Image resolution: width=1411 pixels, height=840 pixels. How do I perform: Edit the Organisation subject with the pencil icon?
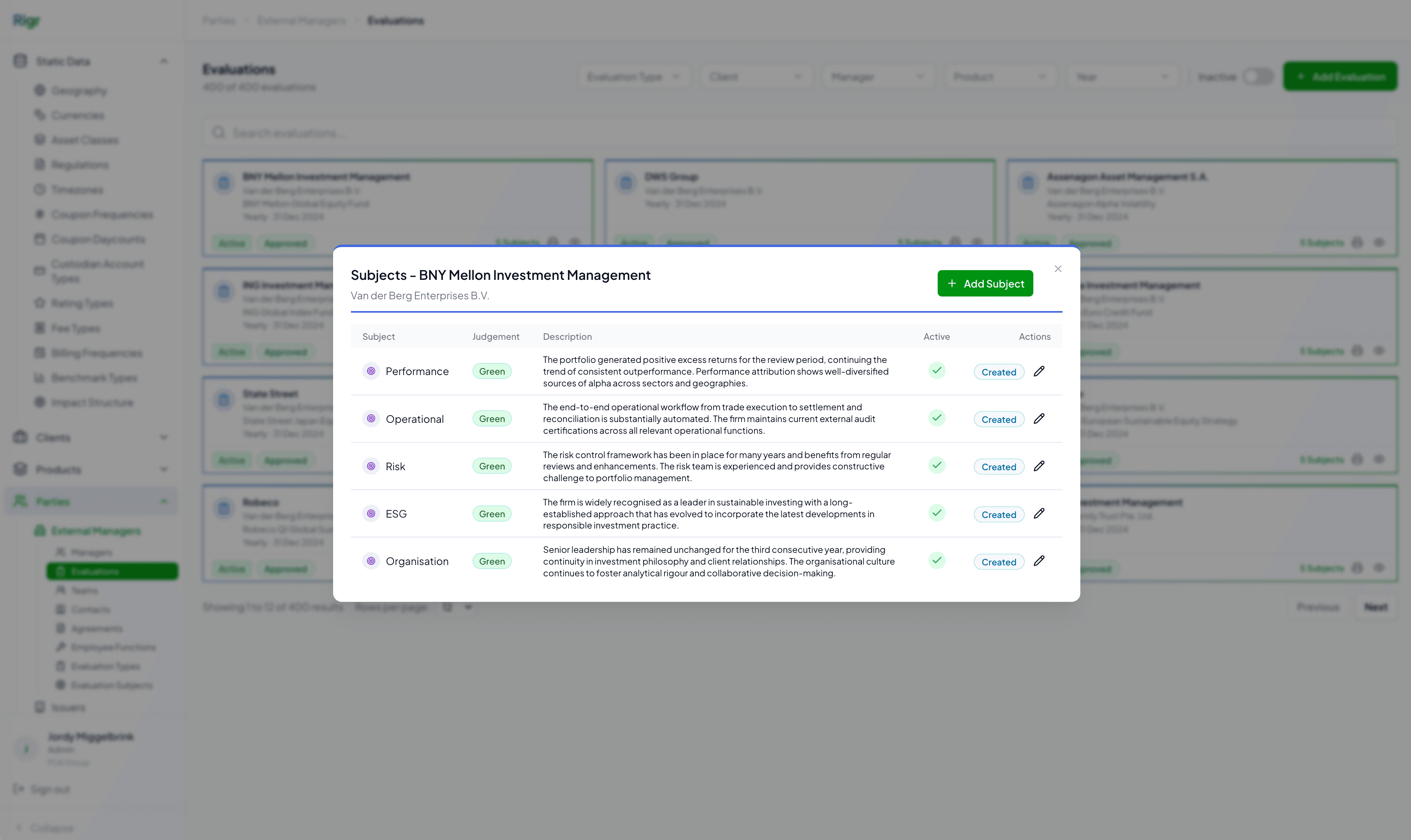pyautogui.click(x=1039, y=561)
